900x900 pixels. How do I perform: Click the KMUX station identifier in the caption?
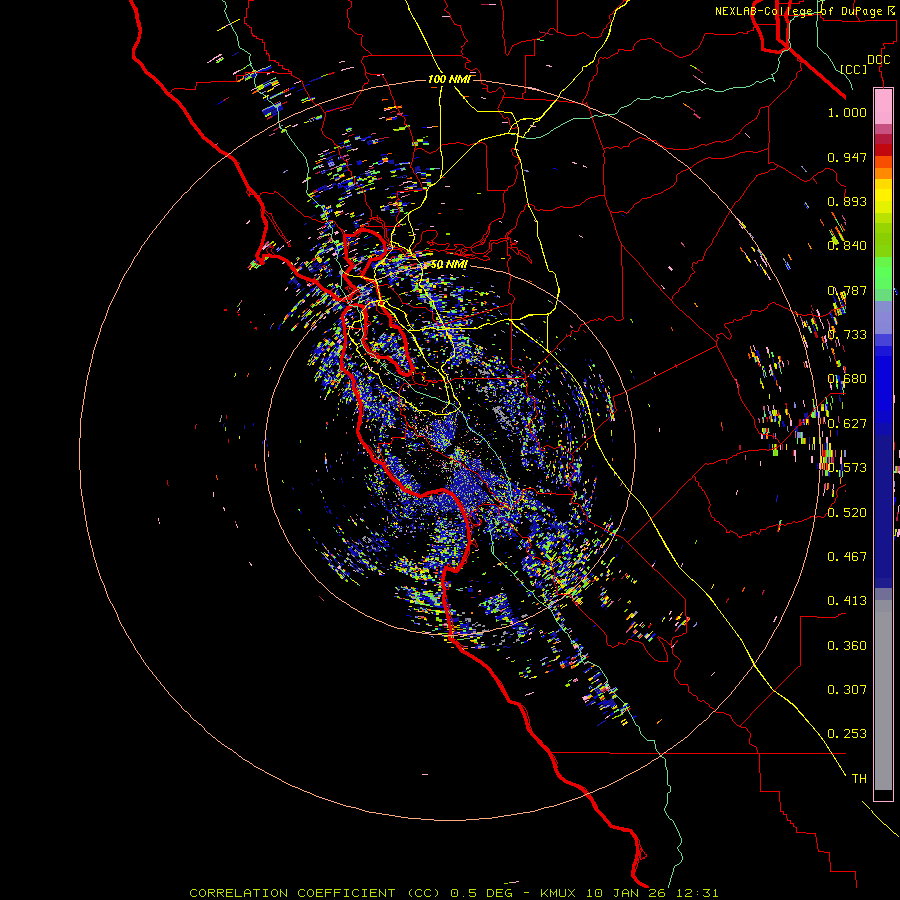[558, 893]
